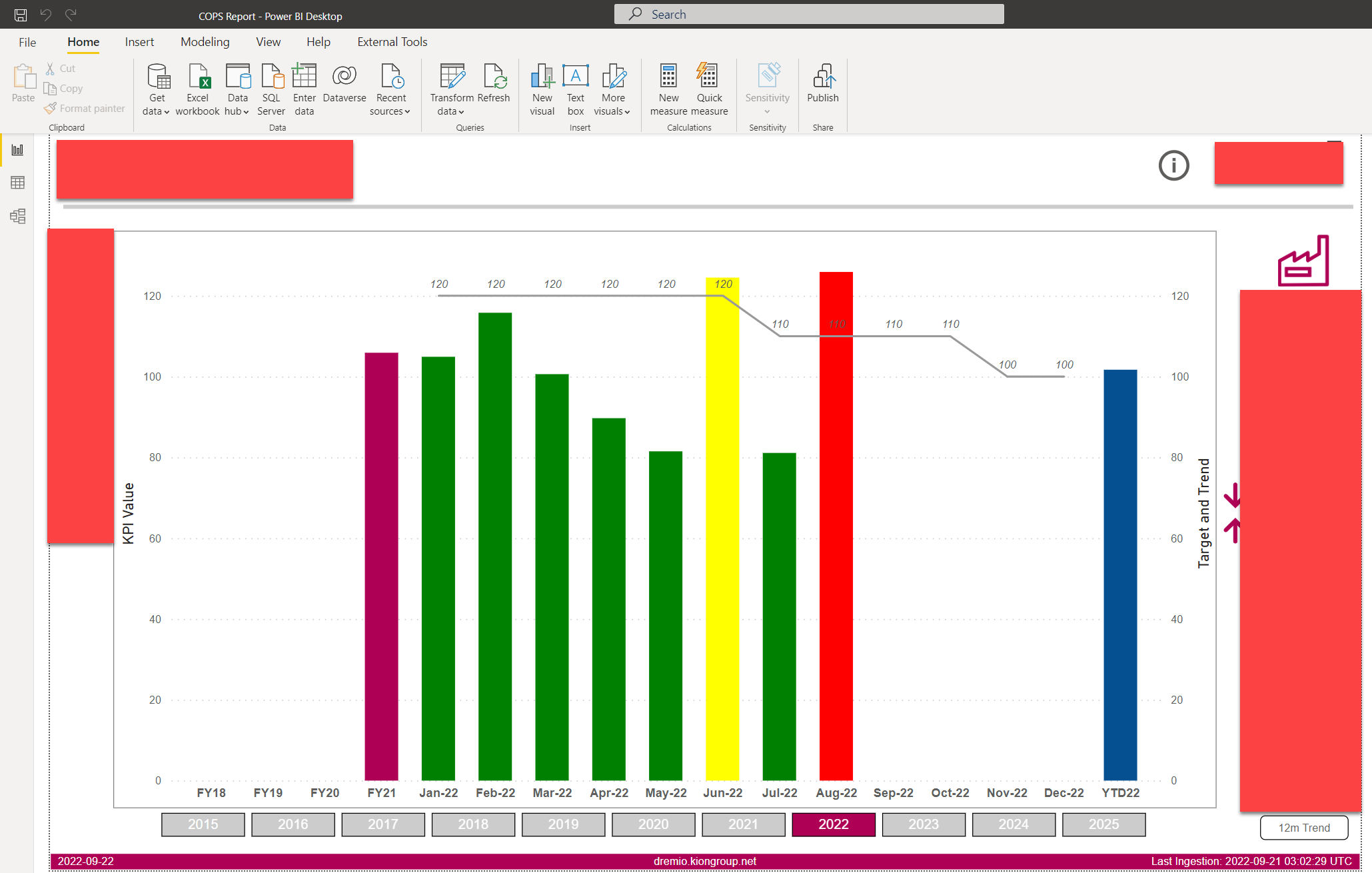Switch to Model view in sidebar
1372x873 pixels.
point(18,216)
